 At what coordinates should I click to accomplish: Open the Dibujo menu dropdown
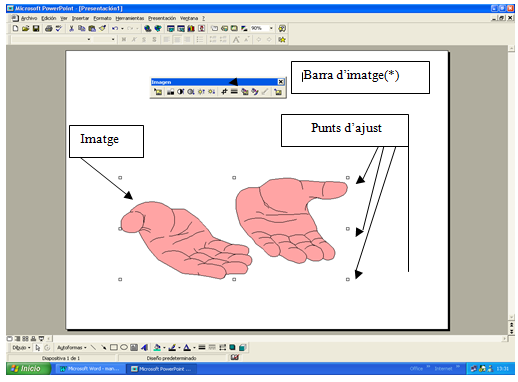tap(21, 348)
